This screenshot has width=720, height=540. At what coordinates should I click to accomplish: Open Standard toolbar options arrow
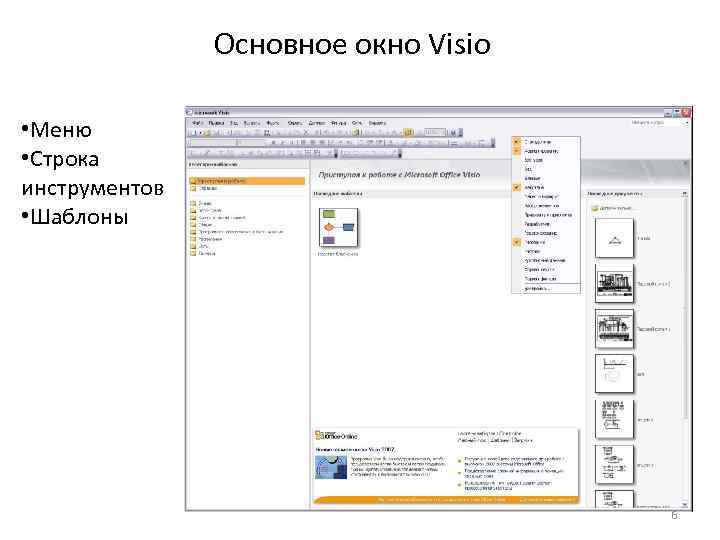point(461,133)
